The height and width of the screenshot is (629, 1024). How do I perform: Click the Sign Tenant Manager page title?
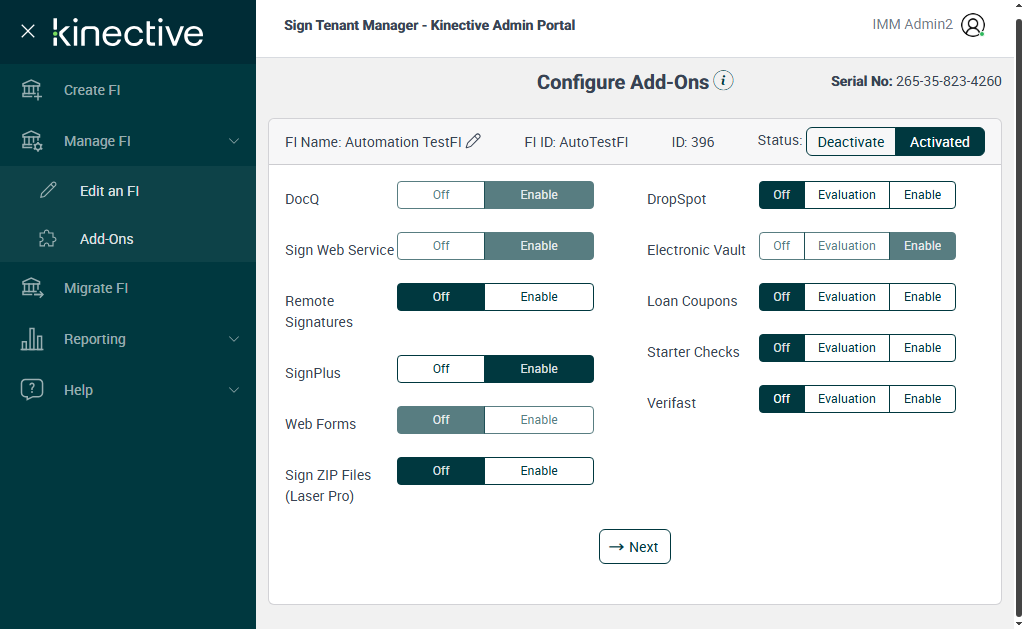(429, 25)
